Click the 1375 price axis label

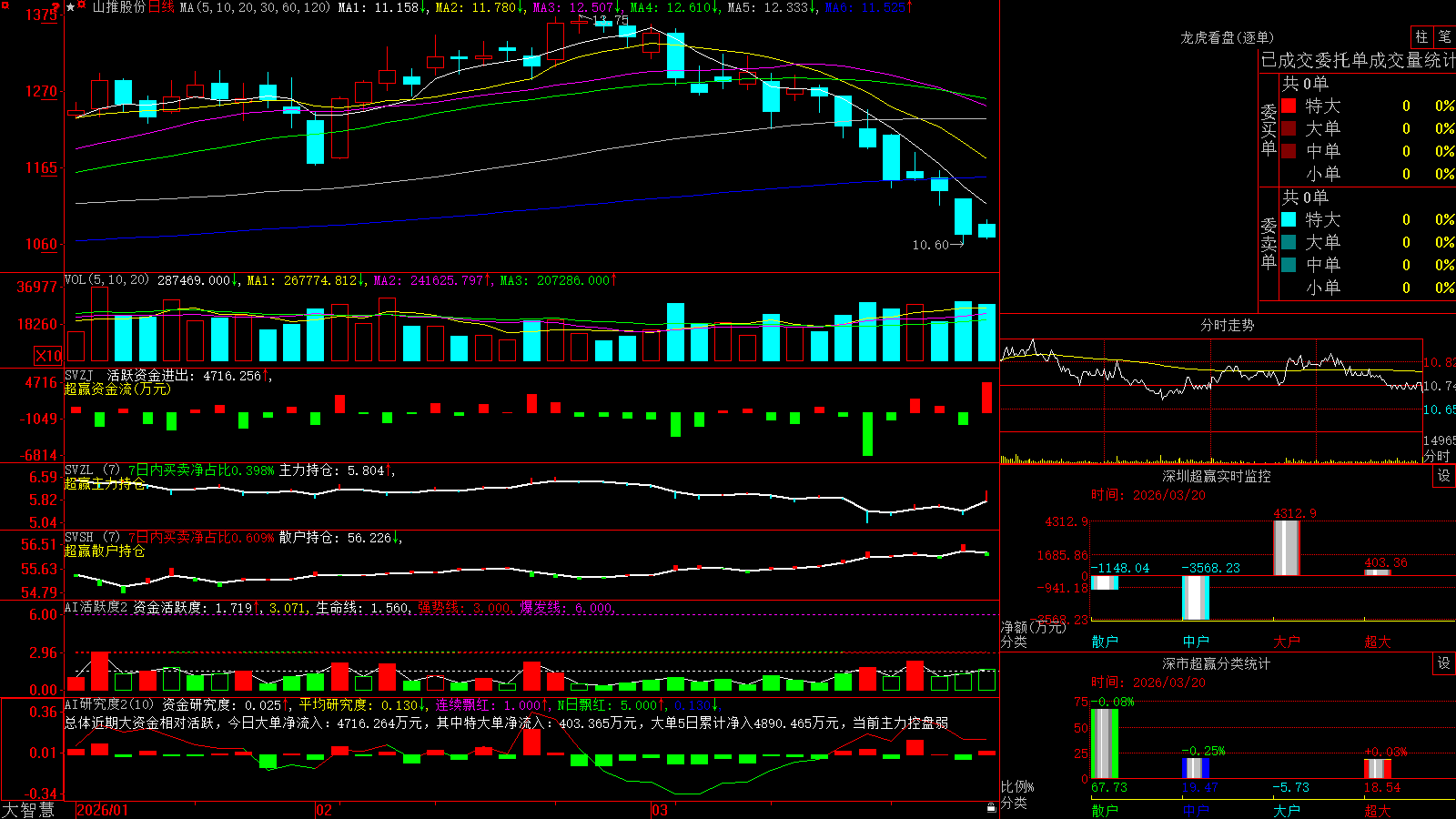(41, 15)
